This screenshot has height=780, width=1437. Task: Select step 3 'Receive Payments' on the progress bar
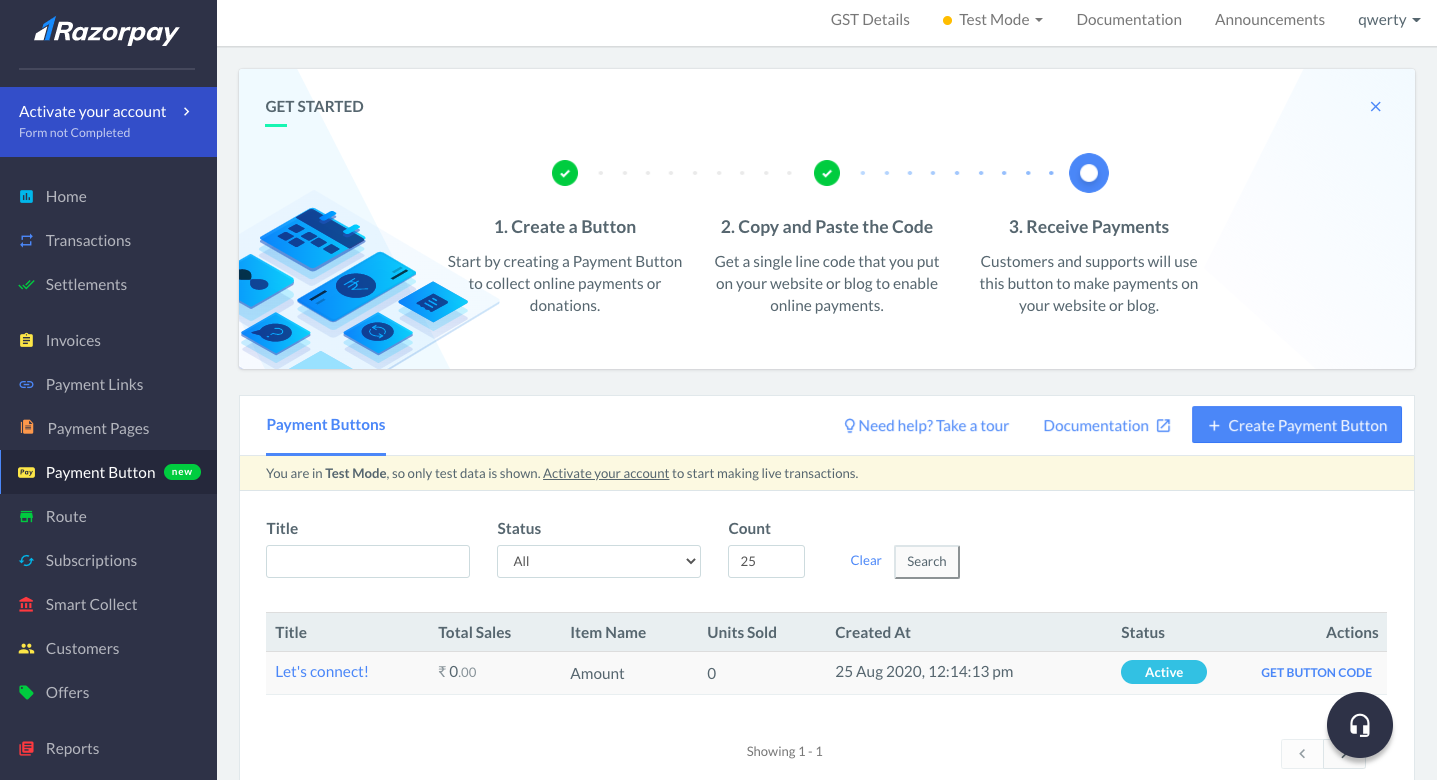1088,172
